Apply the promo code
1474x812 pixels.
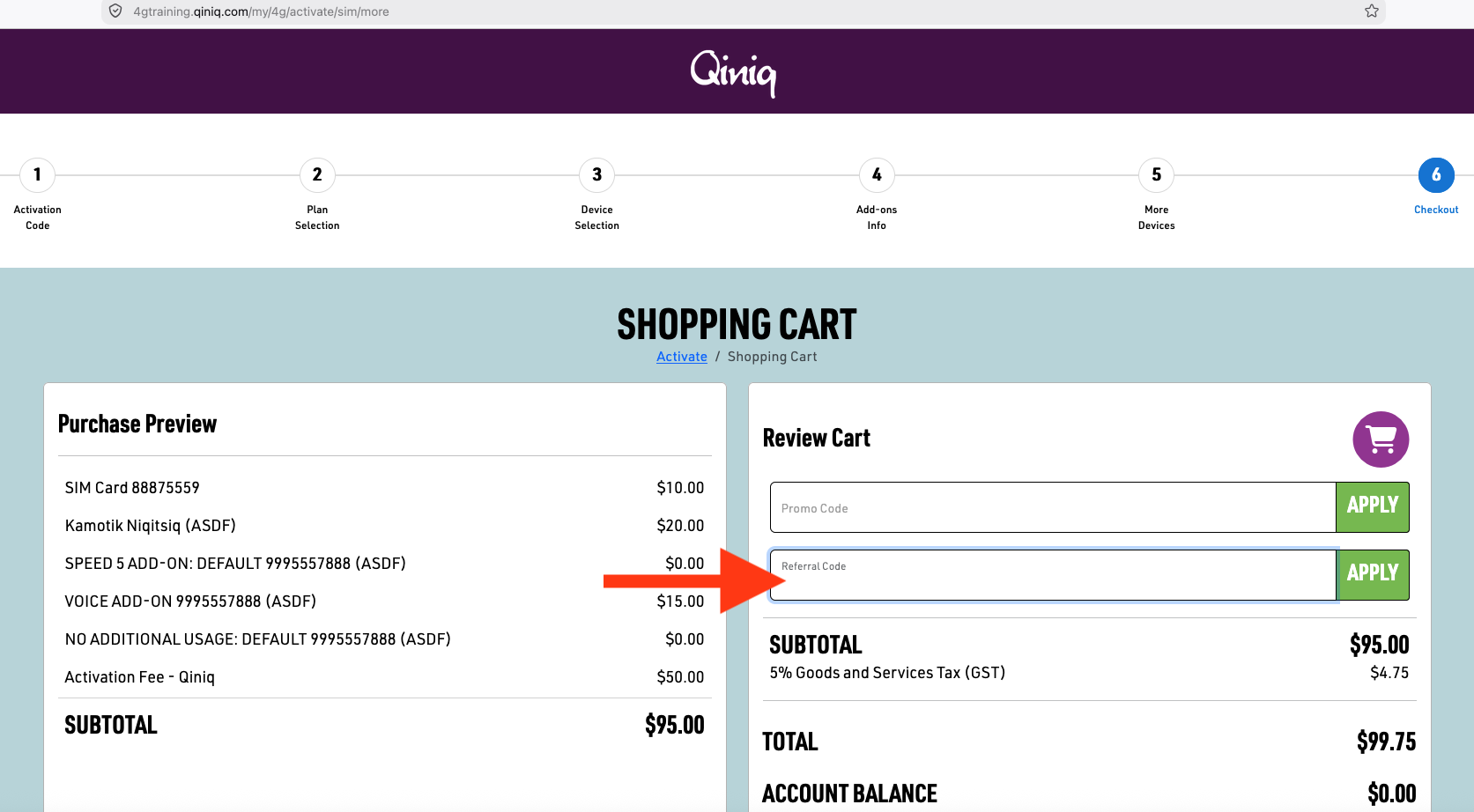click(x=1373, y=507)
